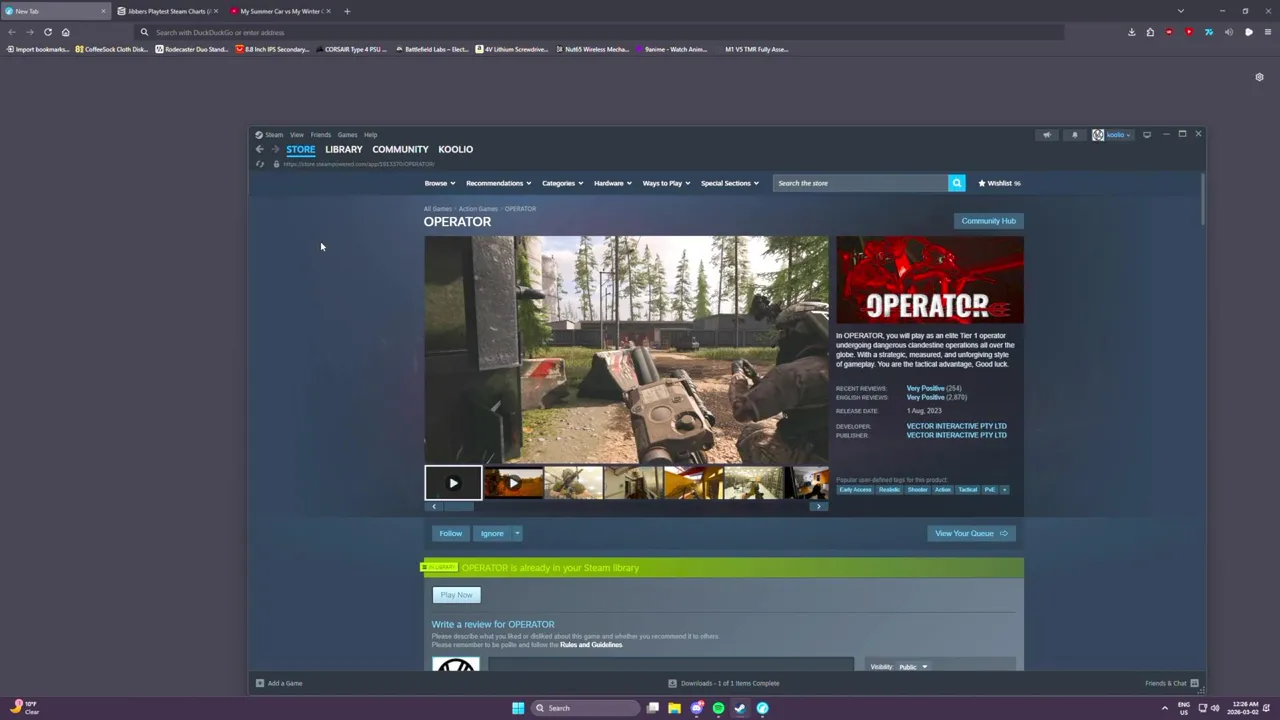1280x720 pixels.
Task: Click Steam page vertical scrollbar
Action: (1202, 199)
